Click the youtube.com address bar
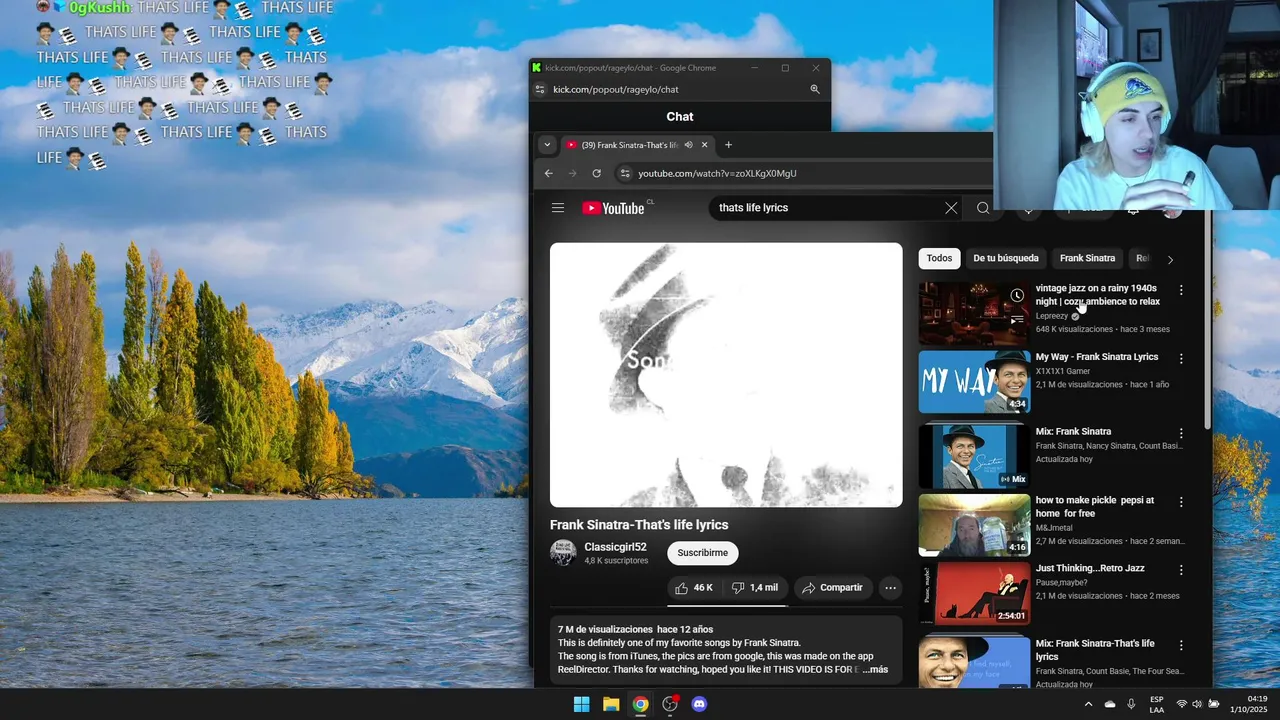1280x720 pixels. pos(717,173)
